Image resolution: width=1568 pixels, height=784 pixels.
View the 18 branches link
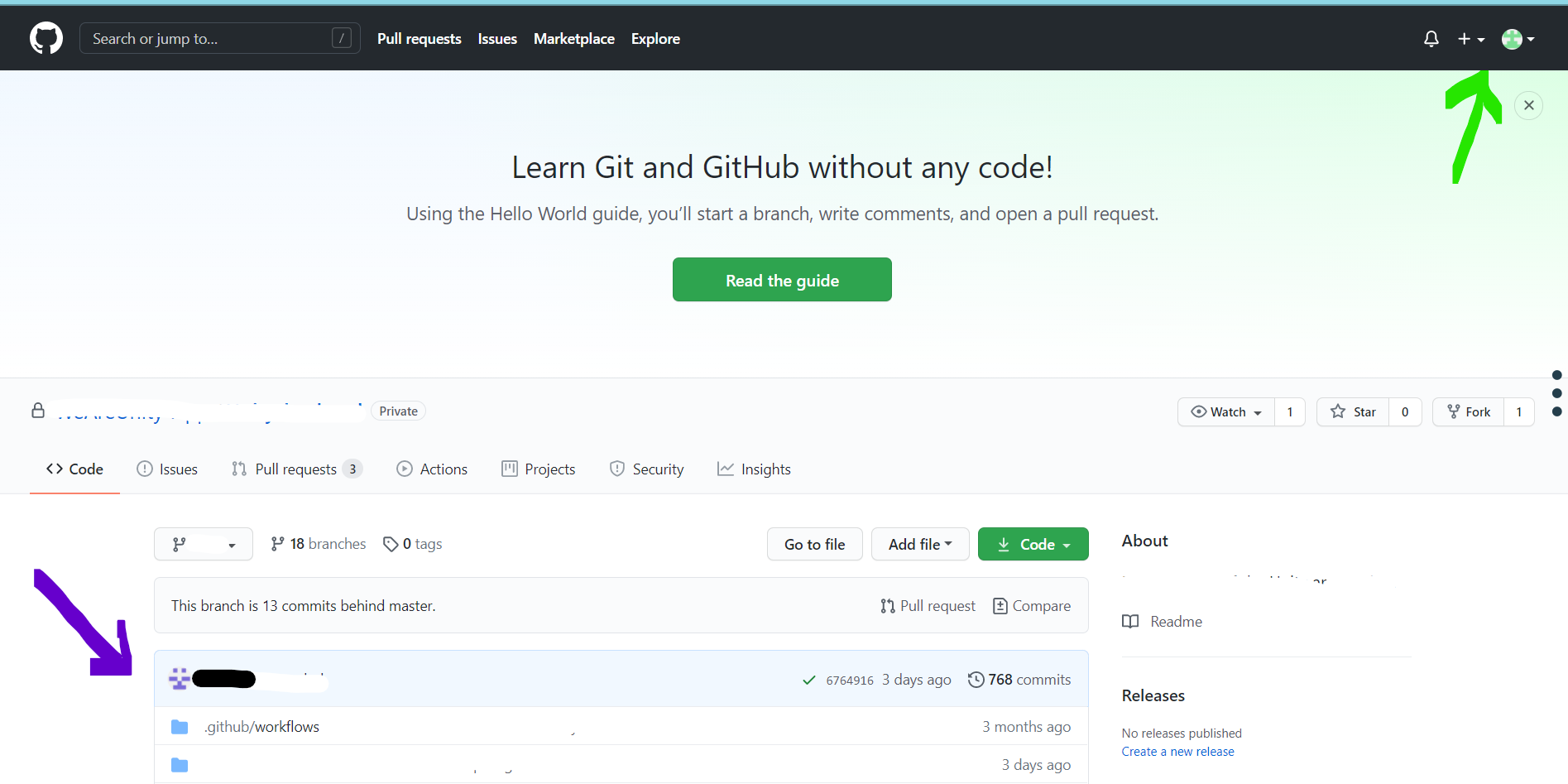click(x=319, y=544)
